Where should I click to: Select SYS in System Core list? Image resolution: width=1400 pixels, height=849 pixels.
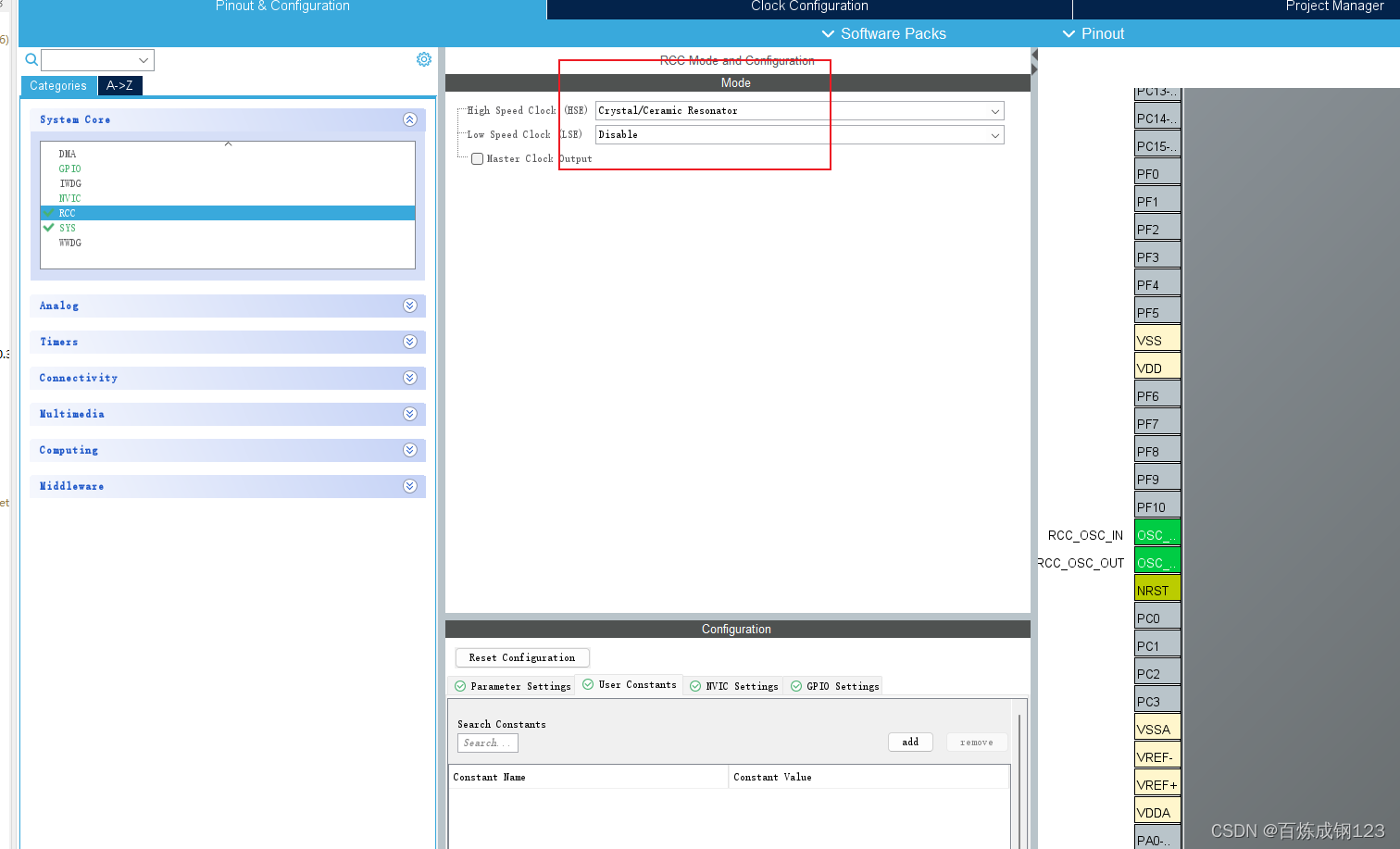click(68, 228)
